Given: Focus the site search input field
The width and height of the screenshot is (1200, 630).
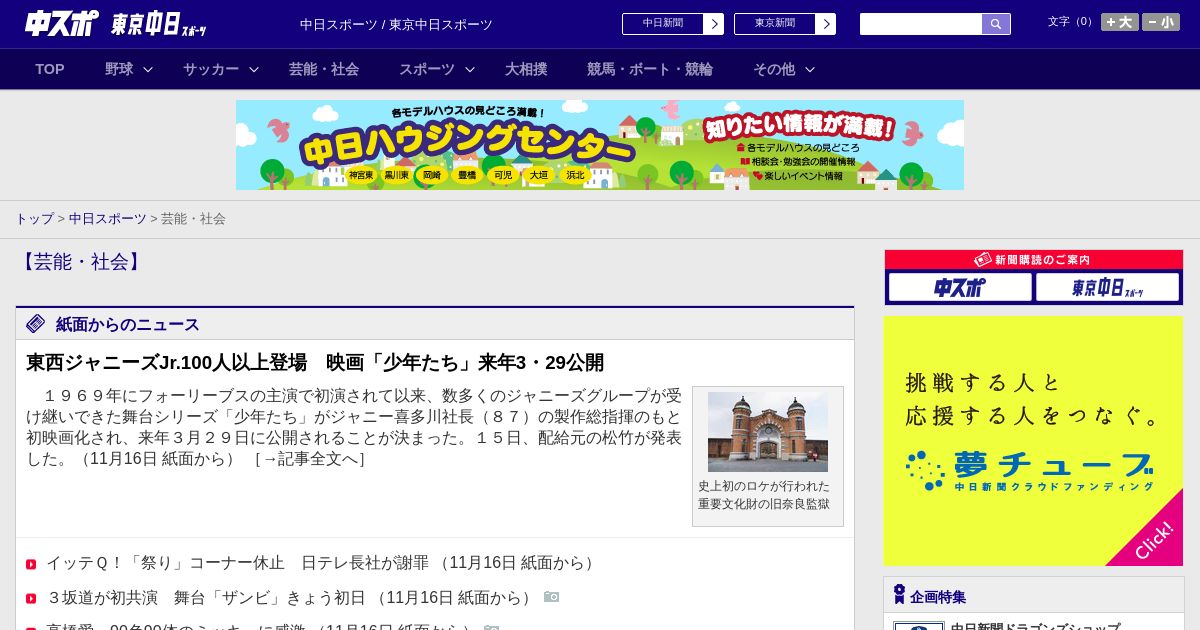Looking at the screenshot, I should point(921,24).
